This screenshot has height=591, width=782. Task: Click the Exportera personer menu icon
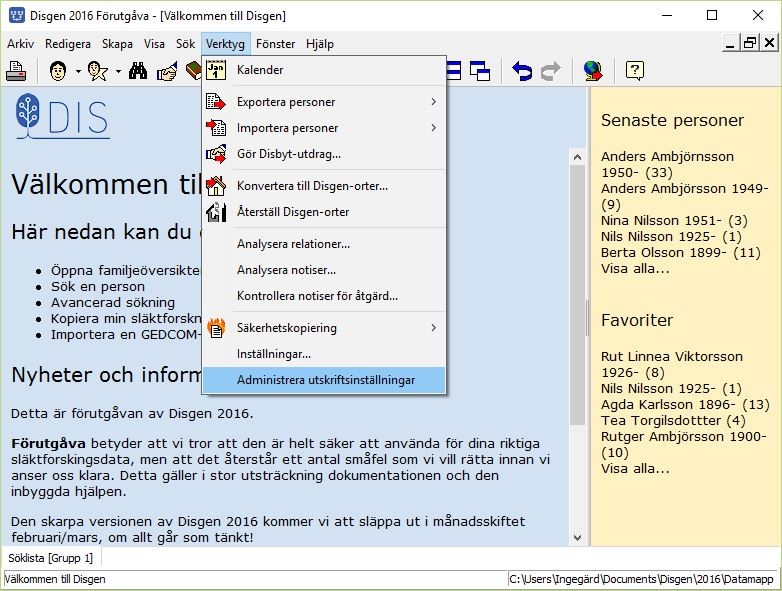(x=216, y=102)
